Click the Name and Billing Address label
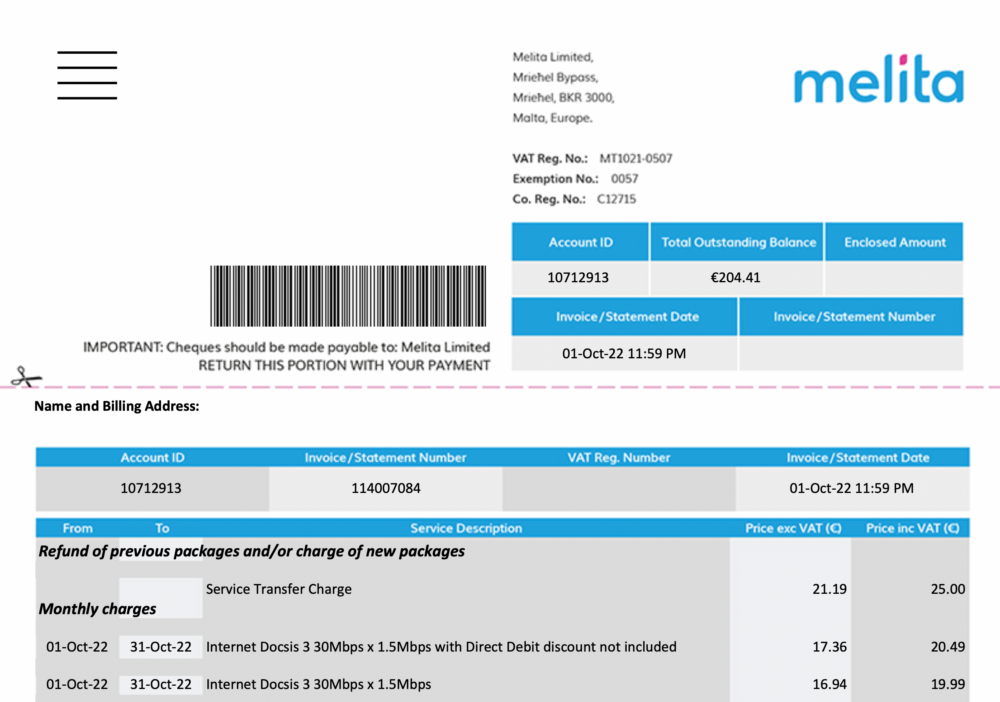The image size is (1000, 702). pyautogui.click(x=115, y=406)
